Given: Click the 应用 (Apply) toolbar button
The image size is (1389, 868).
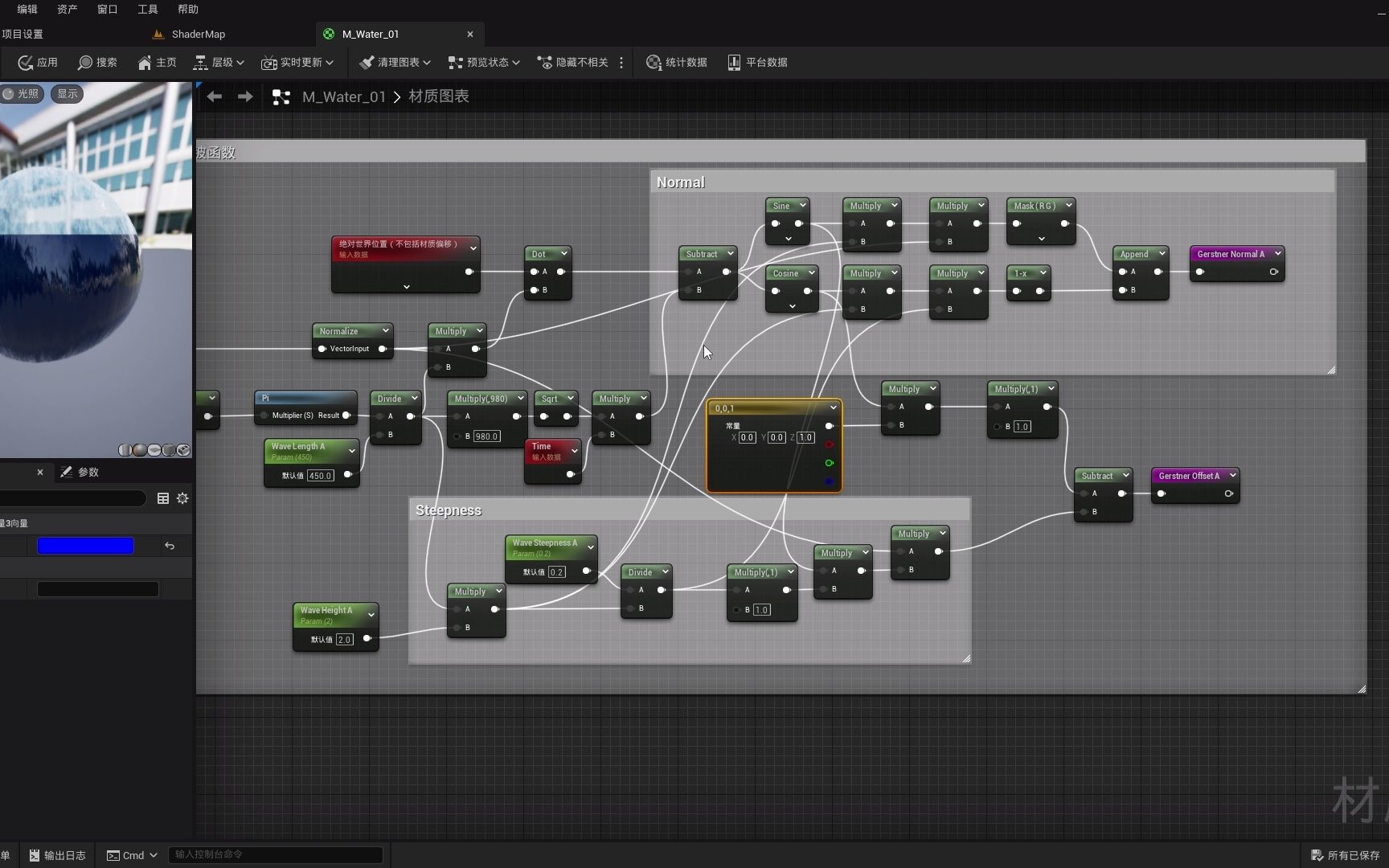Looking at the screenshot, I should (x=38, y=62).
